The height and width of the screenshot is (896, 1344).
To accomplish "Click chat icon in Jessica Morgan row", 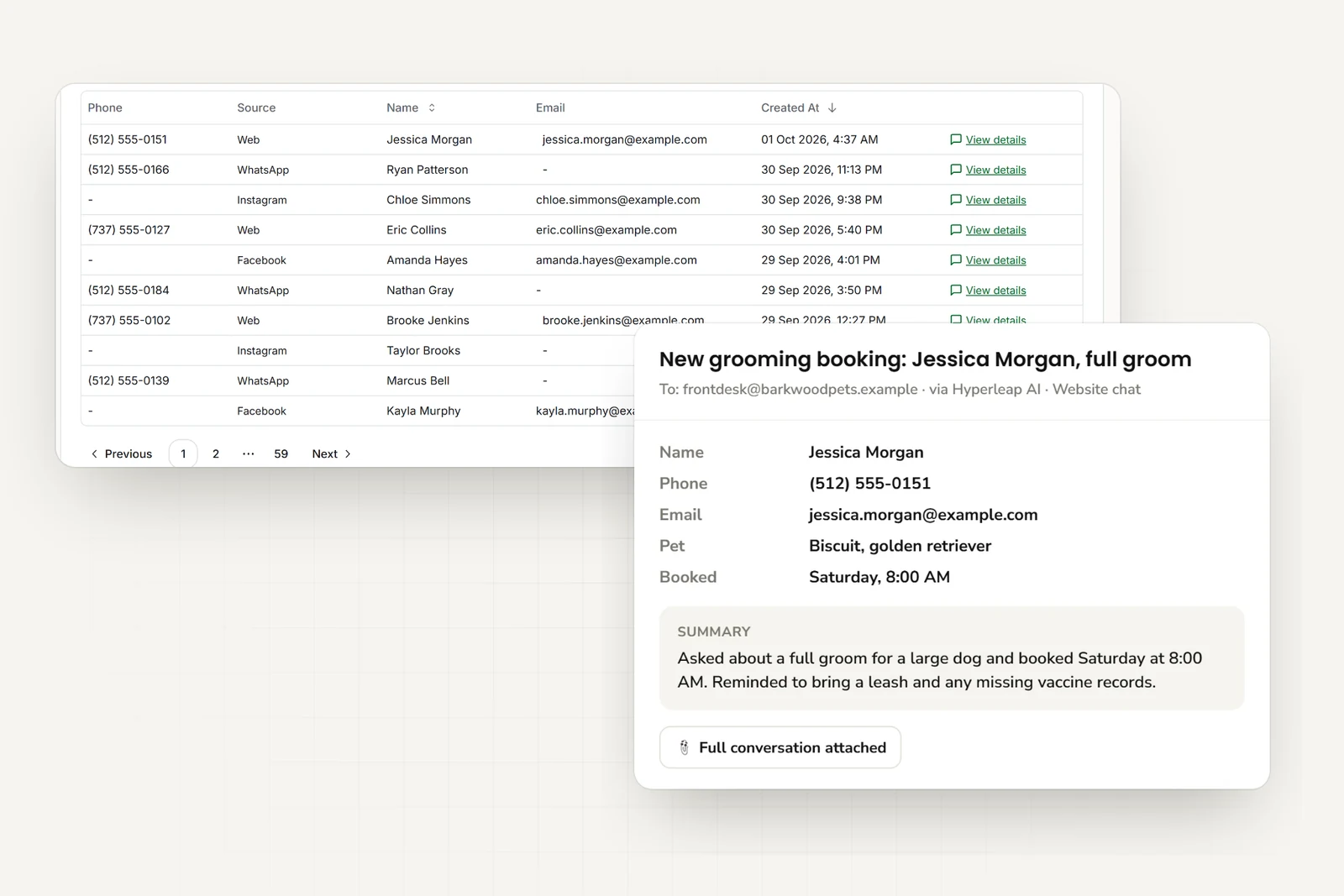I will (956, 139).
